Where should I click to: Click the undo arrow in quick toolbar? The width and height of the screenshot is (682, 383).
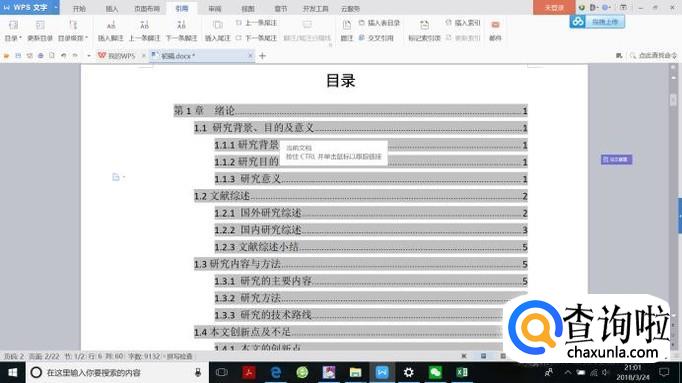coord(64,56)
